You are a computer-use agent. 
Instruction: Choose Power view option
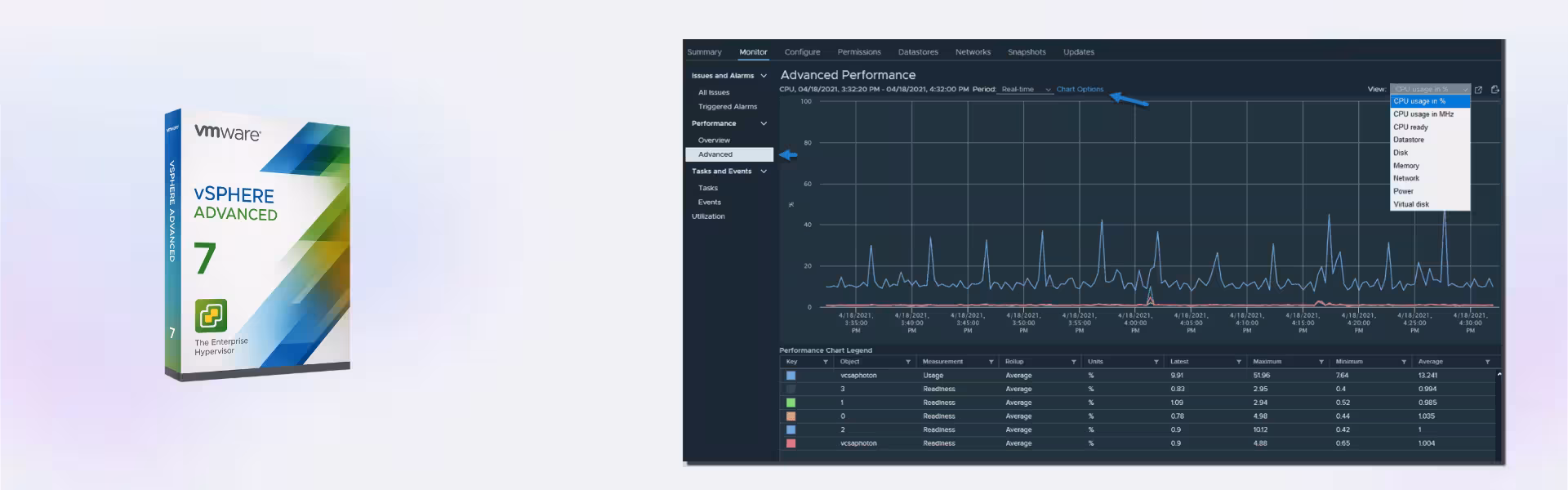pos(1430,191)
